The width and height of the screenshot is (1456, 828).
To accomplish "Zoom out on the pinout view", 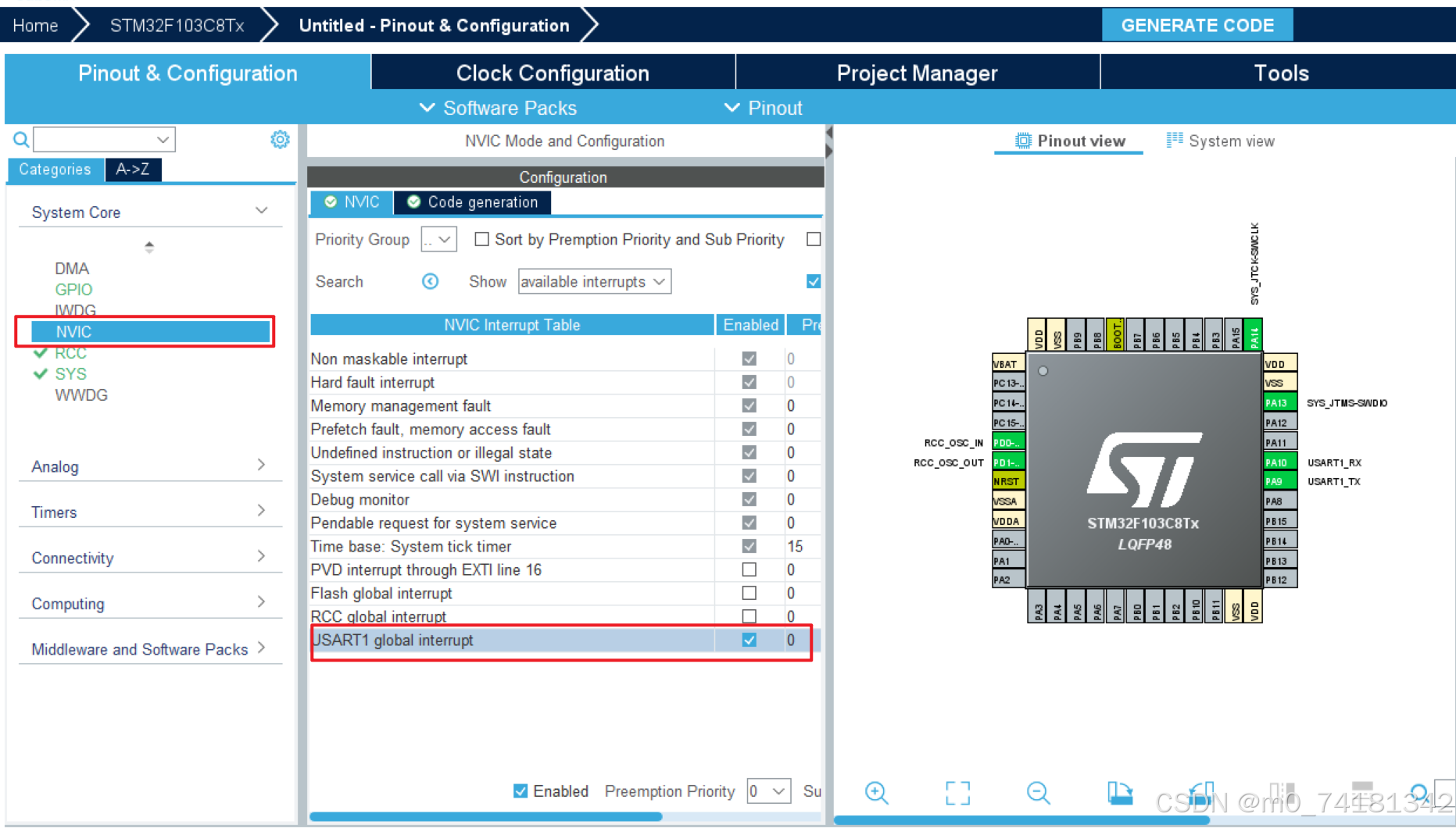I will pyautogui.click(x=1038, y=793).
